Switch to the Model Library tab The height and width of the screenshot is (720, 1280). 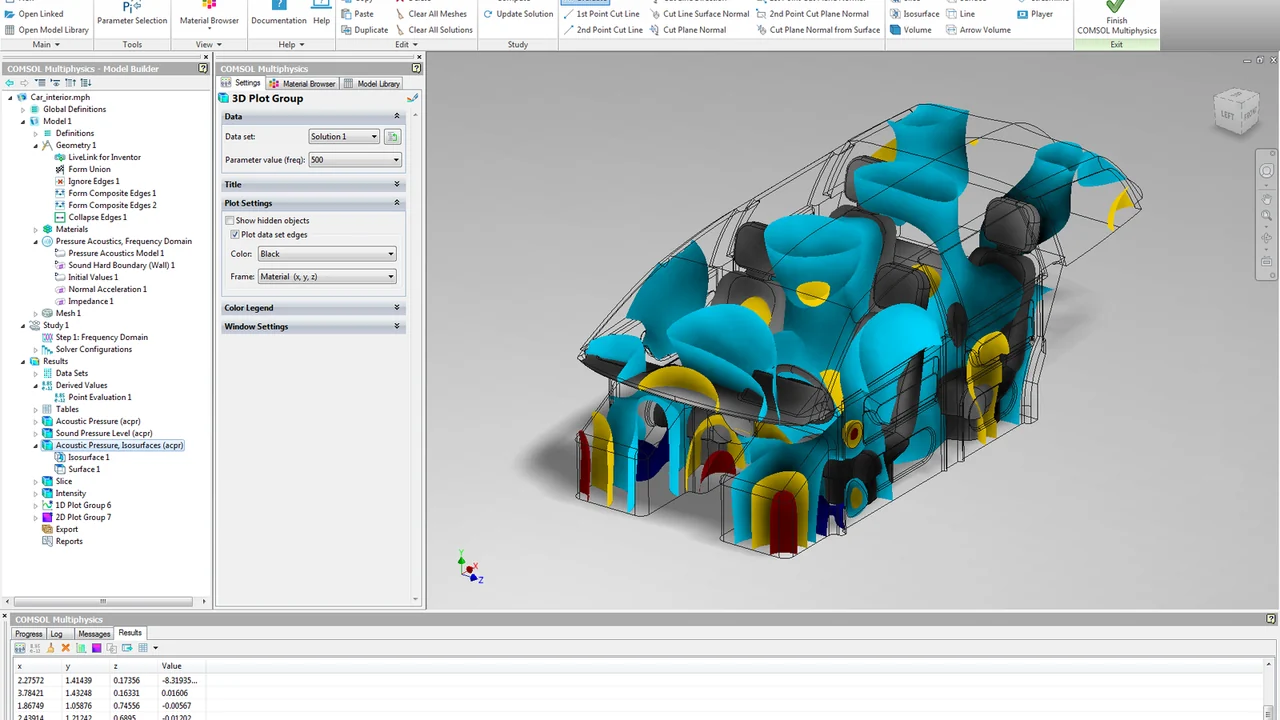pyautogui.click(x=373, y=84)
